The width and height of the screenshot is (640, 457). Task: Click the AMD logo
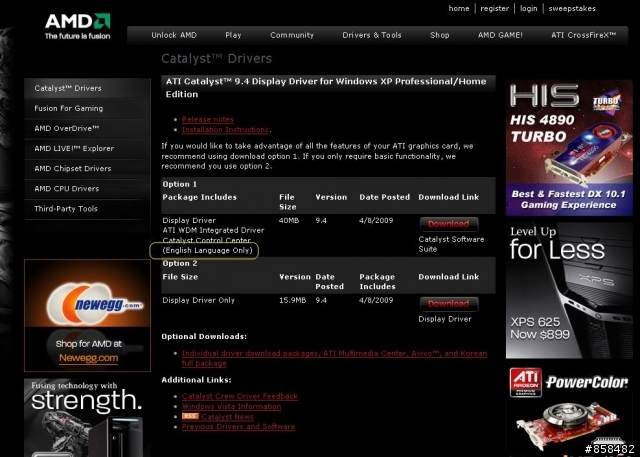click(78, 26)
